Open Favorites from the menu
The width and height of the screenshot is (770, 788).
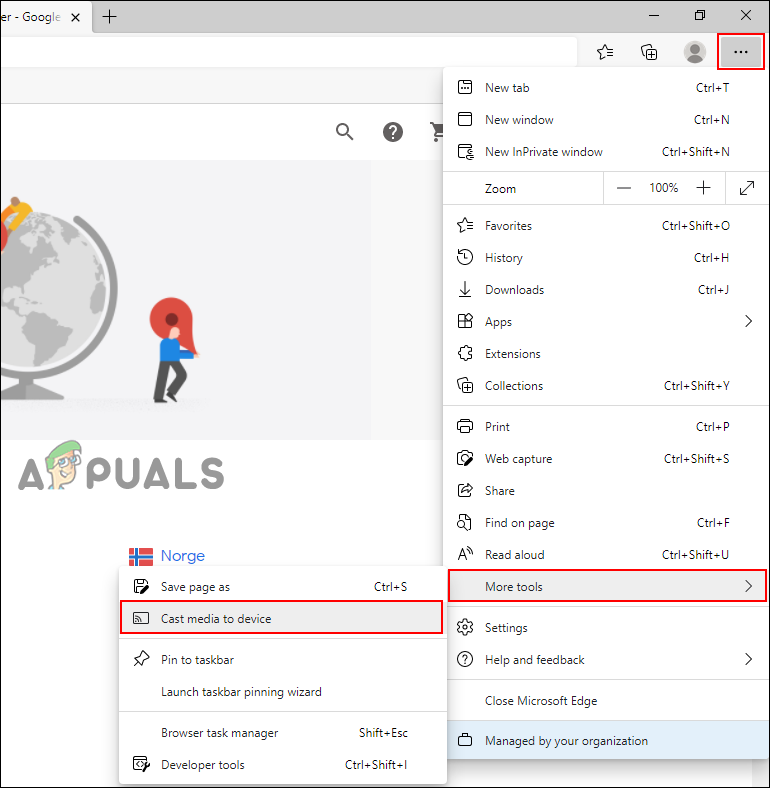click(606, 226)
